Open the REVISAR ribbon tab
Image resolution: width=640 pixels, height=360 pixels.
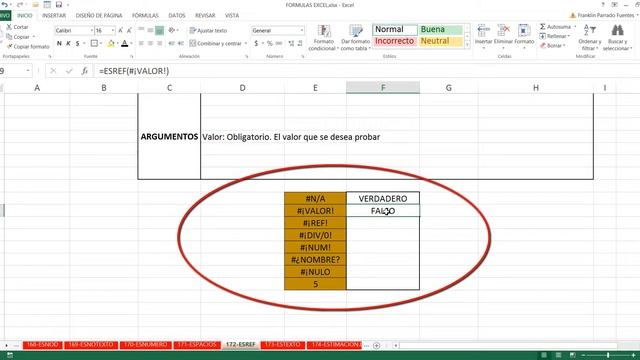(205, 16)
